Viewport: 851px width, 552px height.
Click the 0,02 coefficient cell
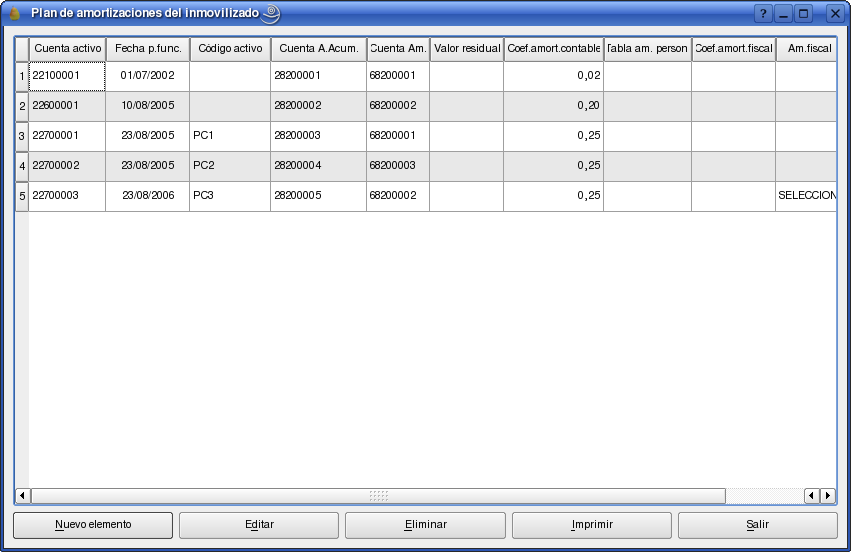(x=554, y=76)
